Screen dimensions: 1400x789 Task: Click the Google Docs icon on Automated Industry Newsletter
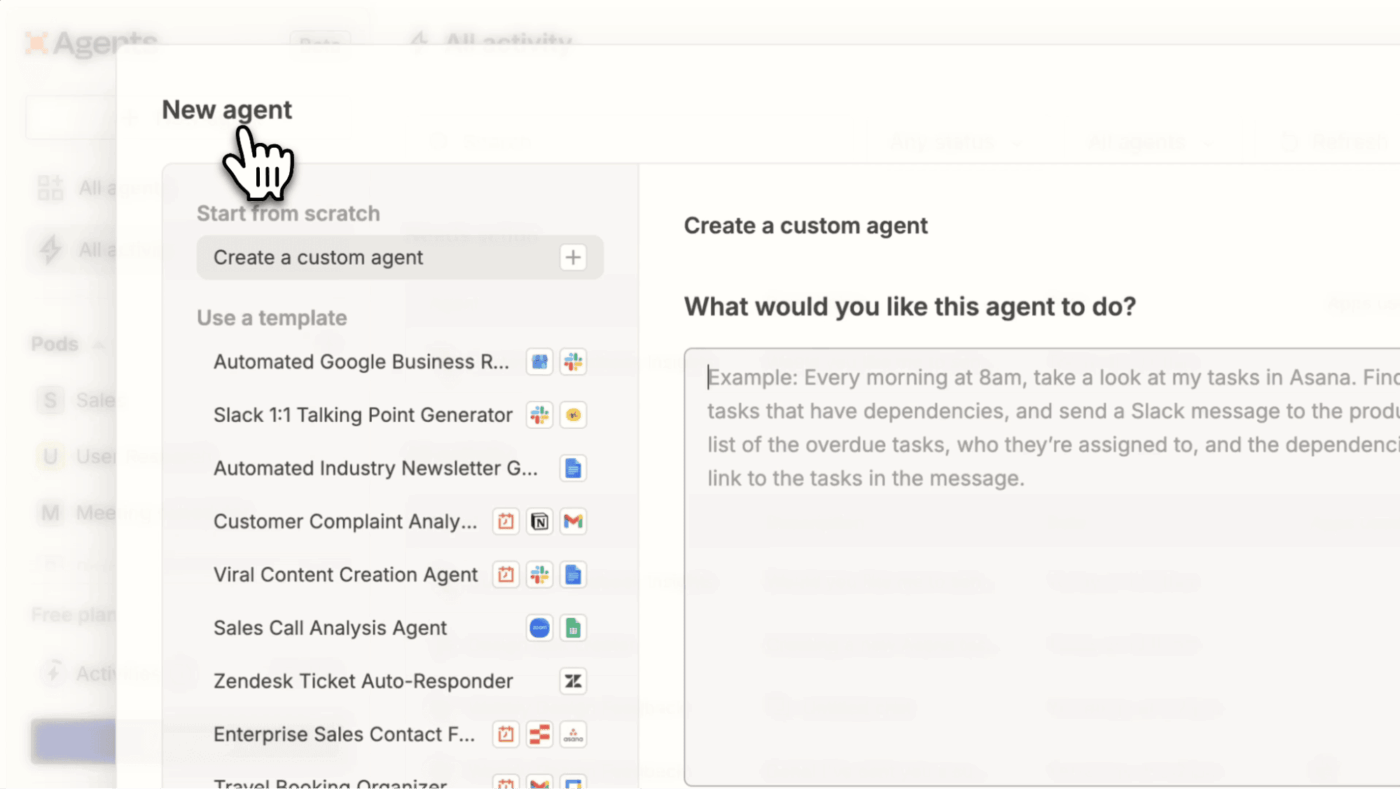(573, 469)
